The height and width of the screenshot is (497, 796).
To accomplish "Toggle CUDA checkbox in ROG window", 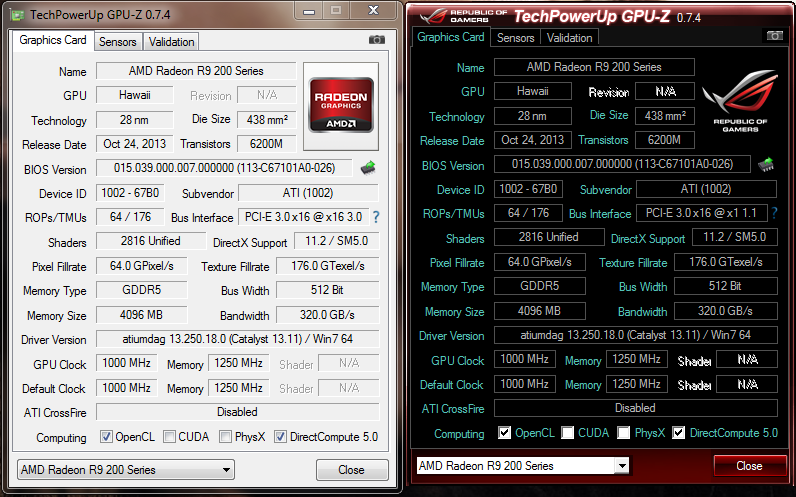I will point(568,433).
